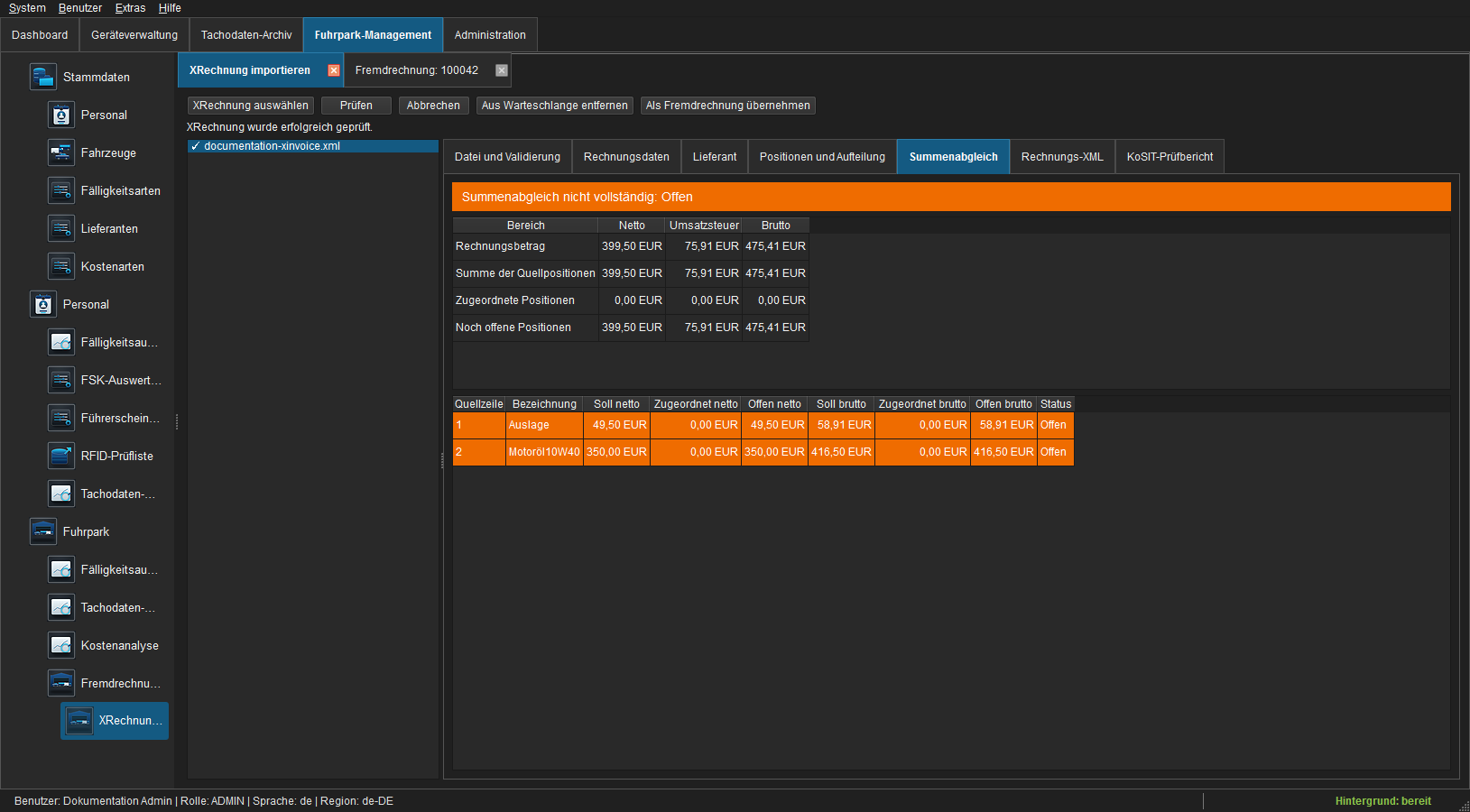Select the RFID-Prüfliste icon
The width and height of the screenshot is (1470, 812).
point(61,456)
